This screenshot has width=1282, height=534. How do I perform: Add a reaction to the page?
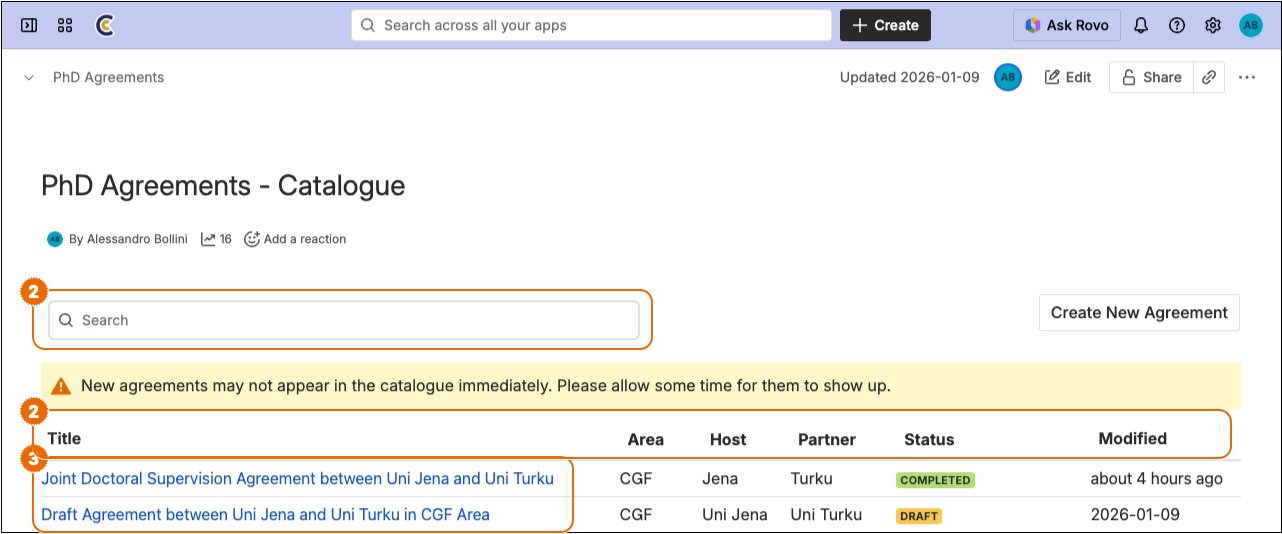tap(296, 239)
